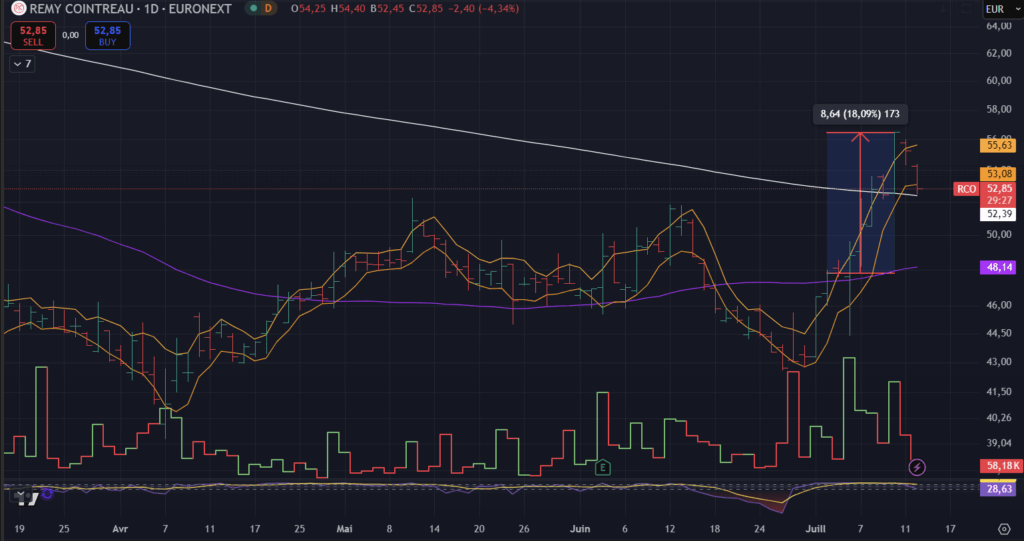Screen dimensions: 1024x541
Task: Expand the collapsed indicators legend showing 7
Action: click(23, 64)
